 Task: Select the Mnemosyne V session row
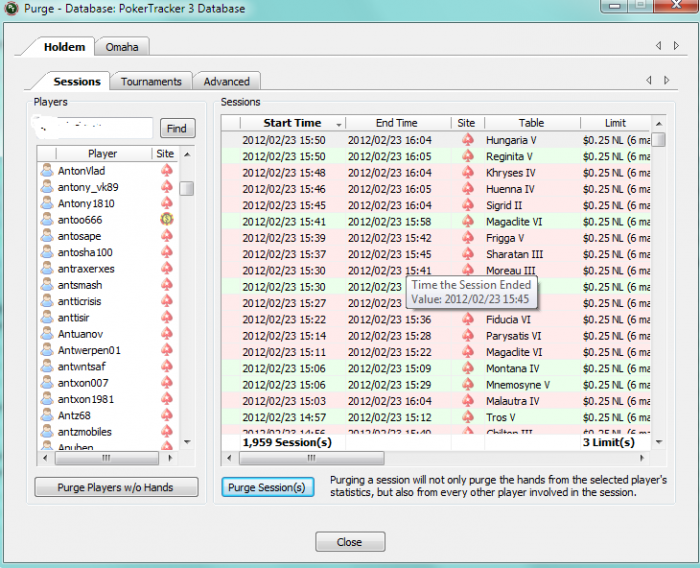[436, 384]
